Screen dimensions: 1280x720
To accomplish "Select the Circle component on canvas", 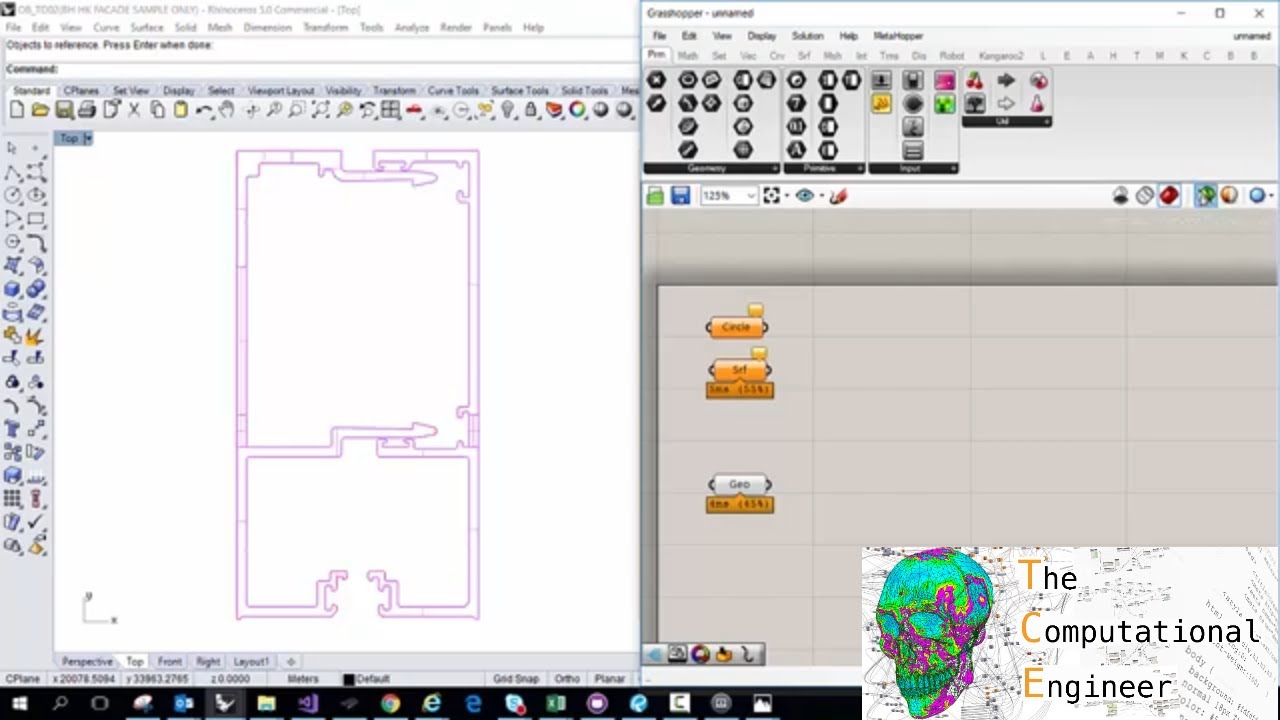I will [737, 327].
